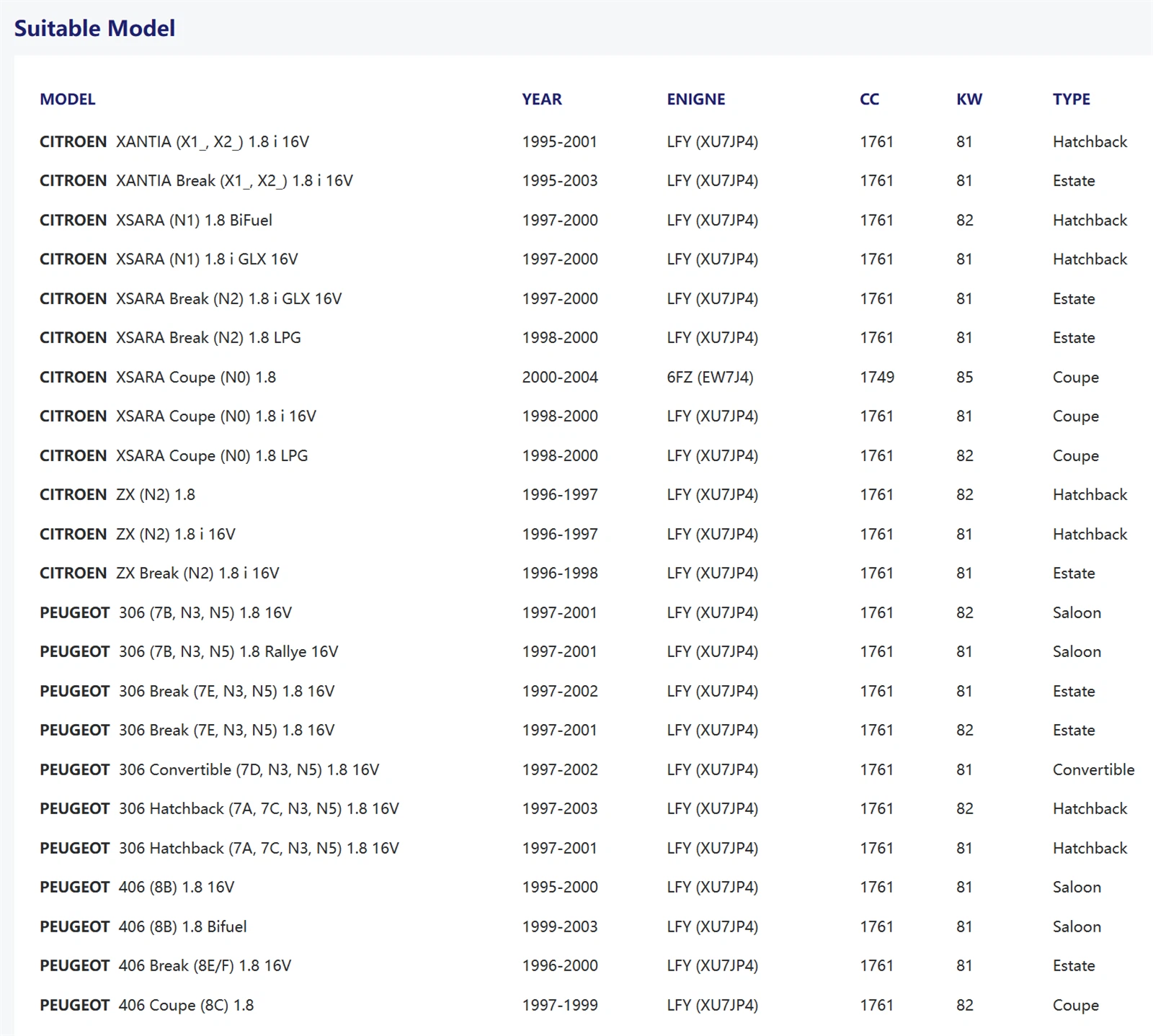Click CC '1761' in 406 Coupe row
This screenshot has width=1153, height=1036.
click(876, 1006)
